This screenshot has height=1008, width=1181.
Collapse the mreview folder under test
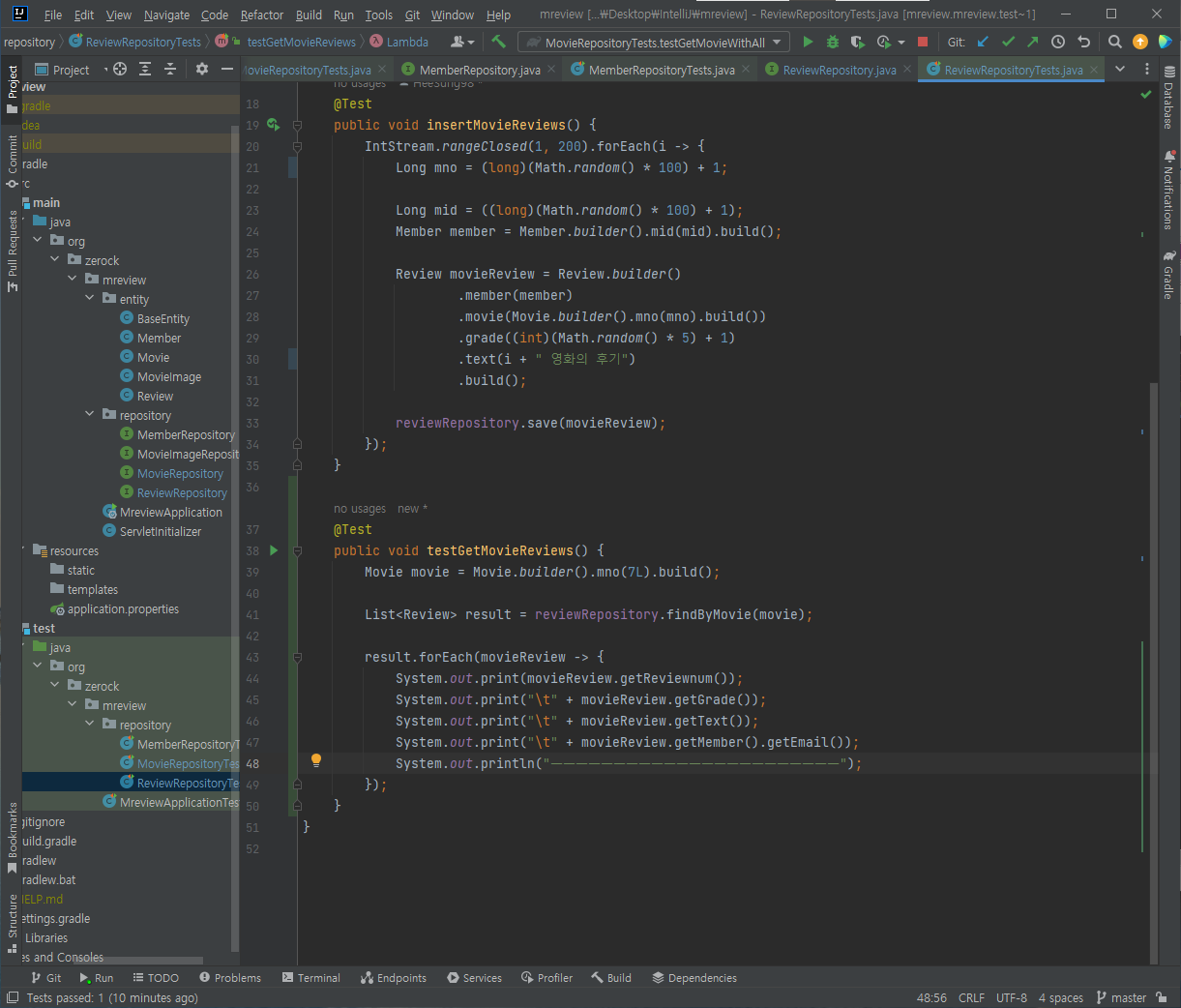coord(73,705)
